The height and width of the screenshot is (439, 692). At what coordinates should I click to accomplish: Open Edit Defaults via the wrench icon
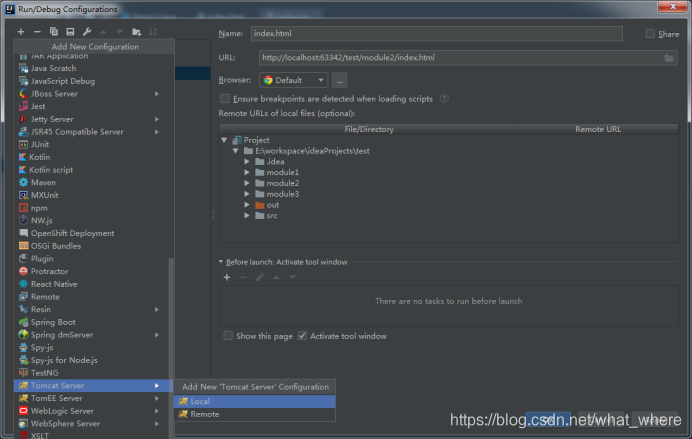[x=87, y=32]
